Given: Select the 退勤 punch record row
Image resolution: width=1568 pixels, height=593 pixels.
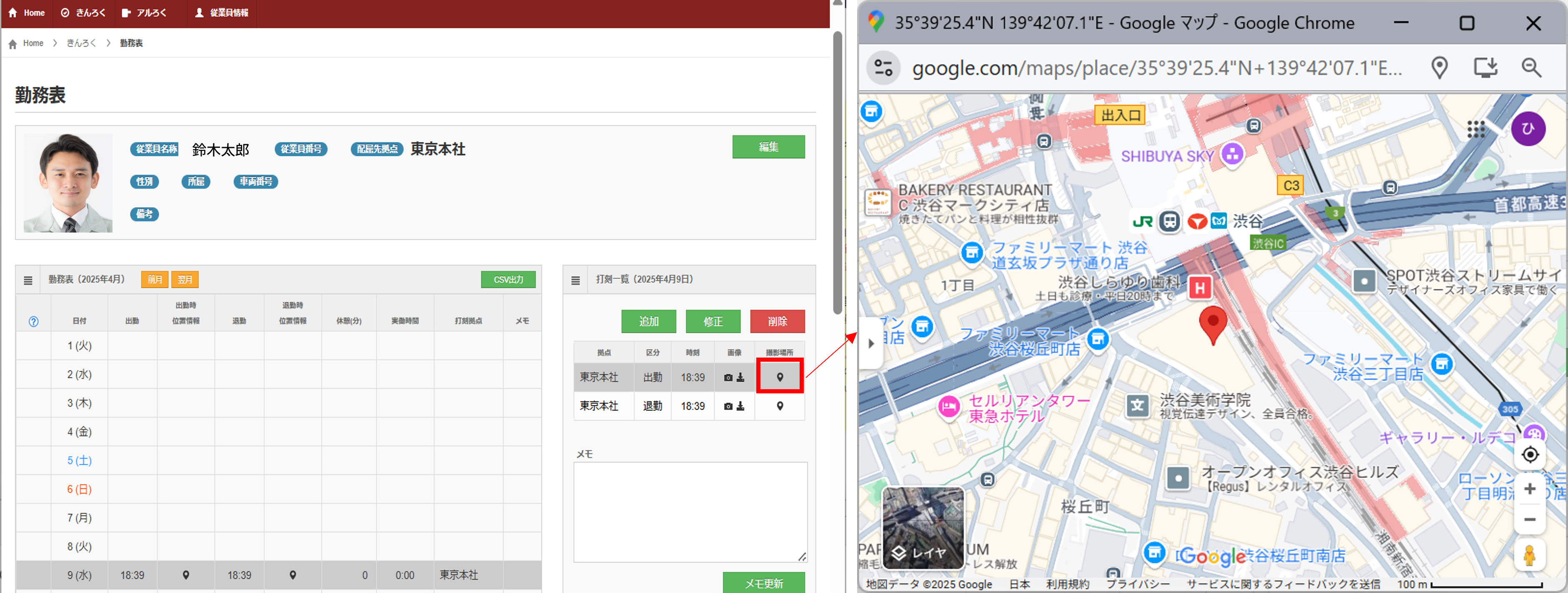Looking at the screenshot, I should click(x=689, y=406).
